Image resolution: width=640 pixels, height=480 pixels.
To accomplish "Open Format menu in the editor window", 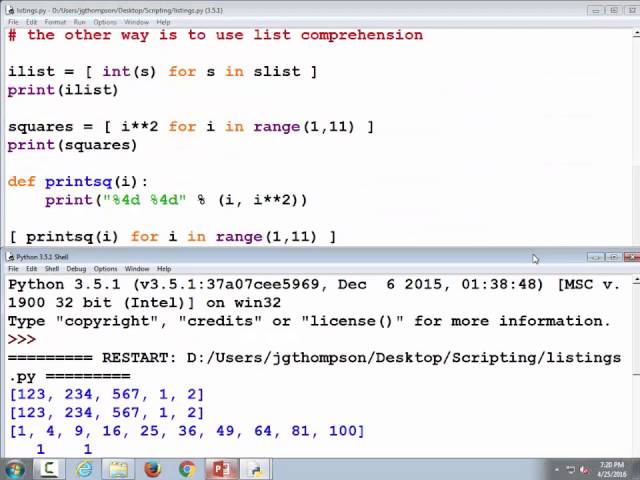I will pyautogui.click(x=55, y=22).
